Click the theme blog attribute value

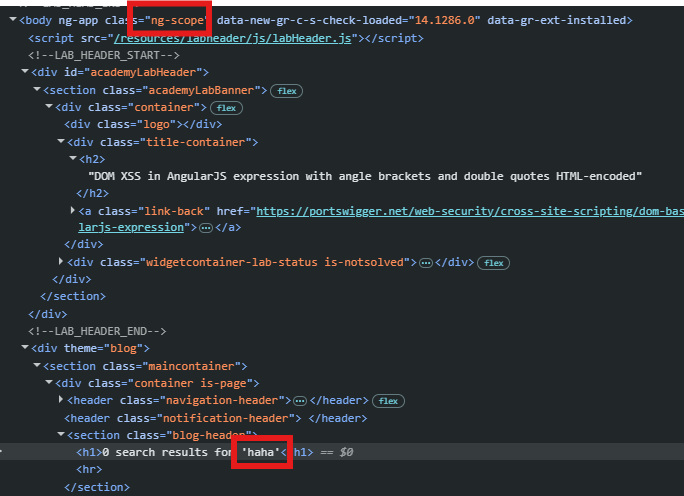click(x=123, y=348)
